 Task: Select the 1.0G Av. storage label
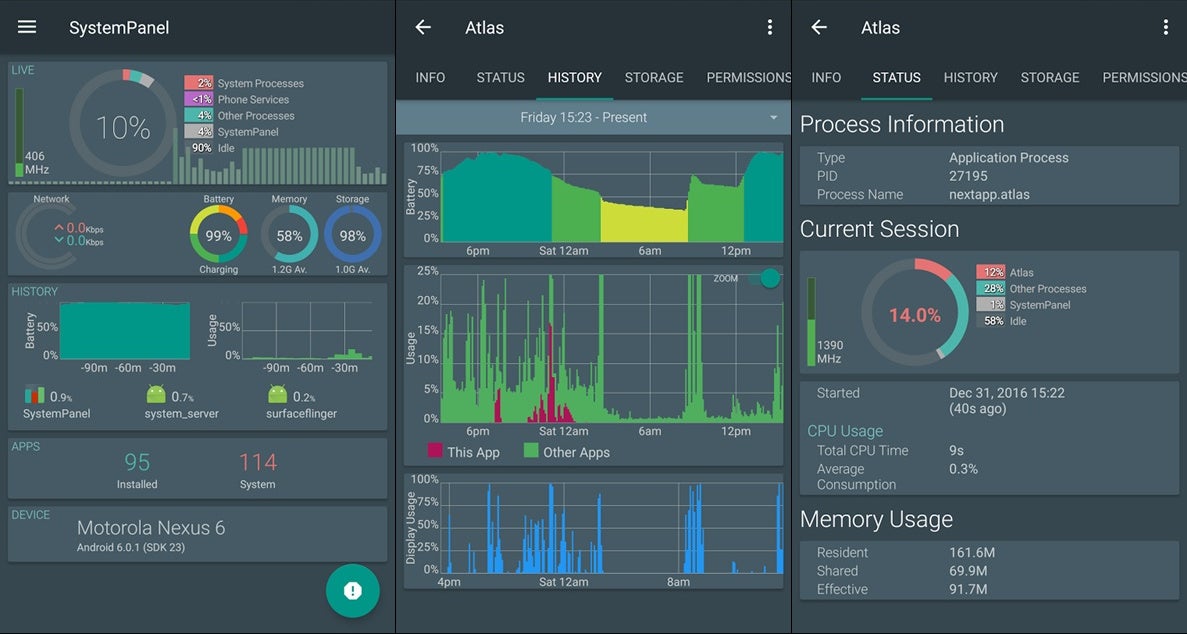(x=353, y=270)
